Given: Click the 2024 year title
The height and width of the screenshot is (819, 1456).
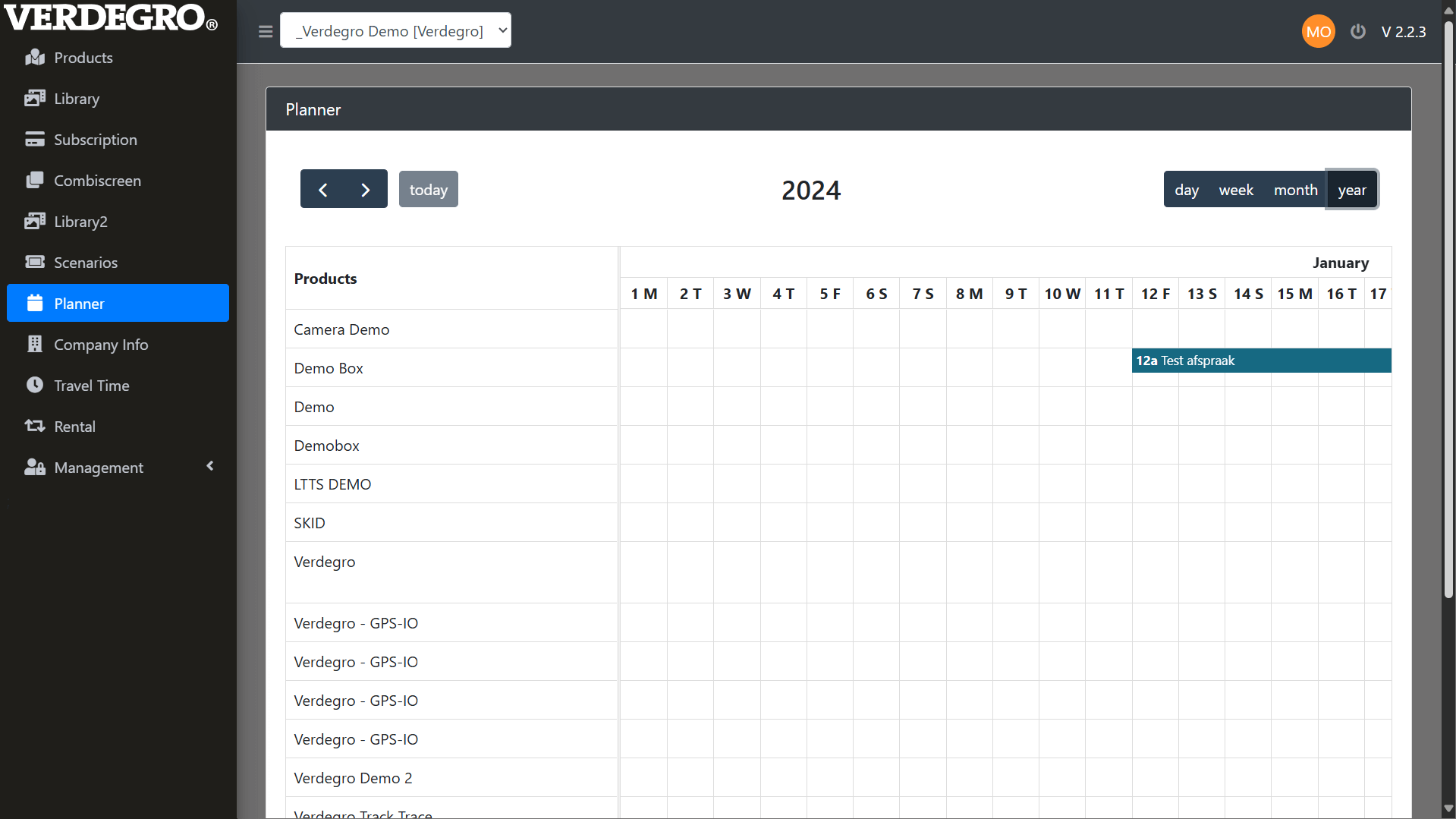Looking at the screenshot, I should (x=811, y=191).
